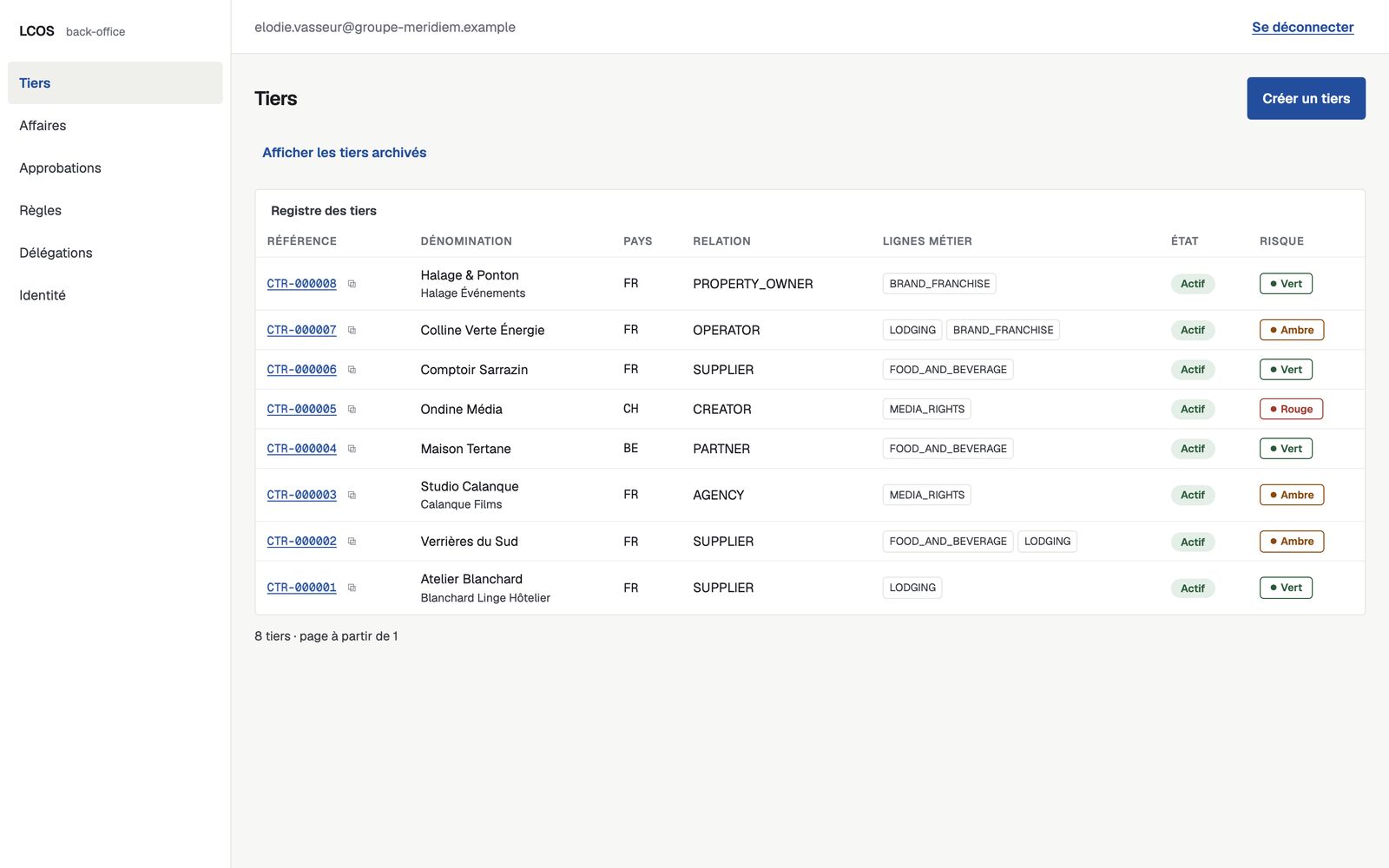
Task: Click the '8 tiers · page à partir de 1' footer
Action: click(x=326, y=636)
